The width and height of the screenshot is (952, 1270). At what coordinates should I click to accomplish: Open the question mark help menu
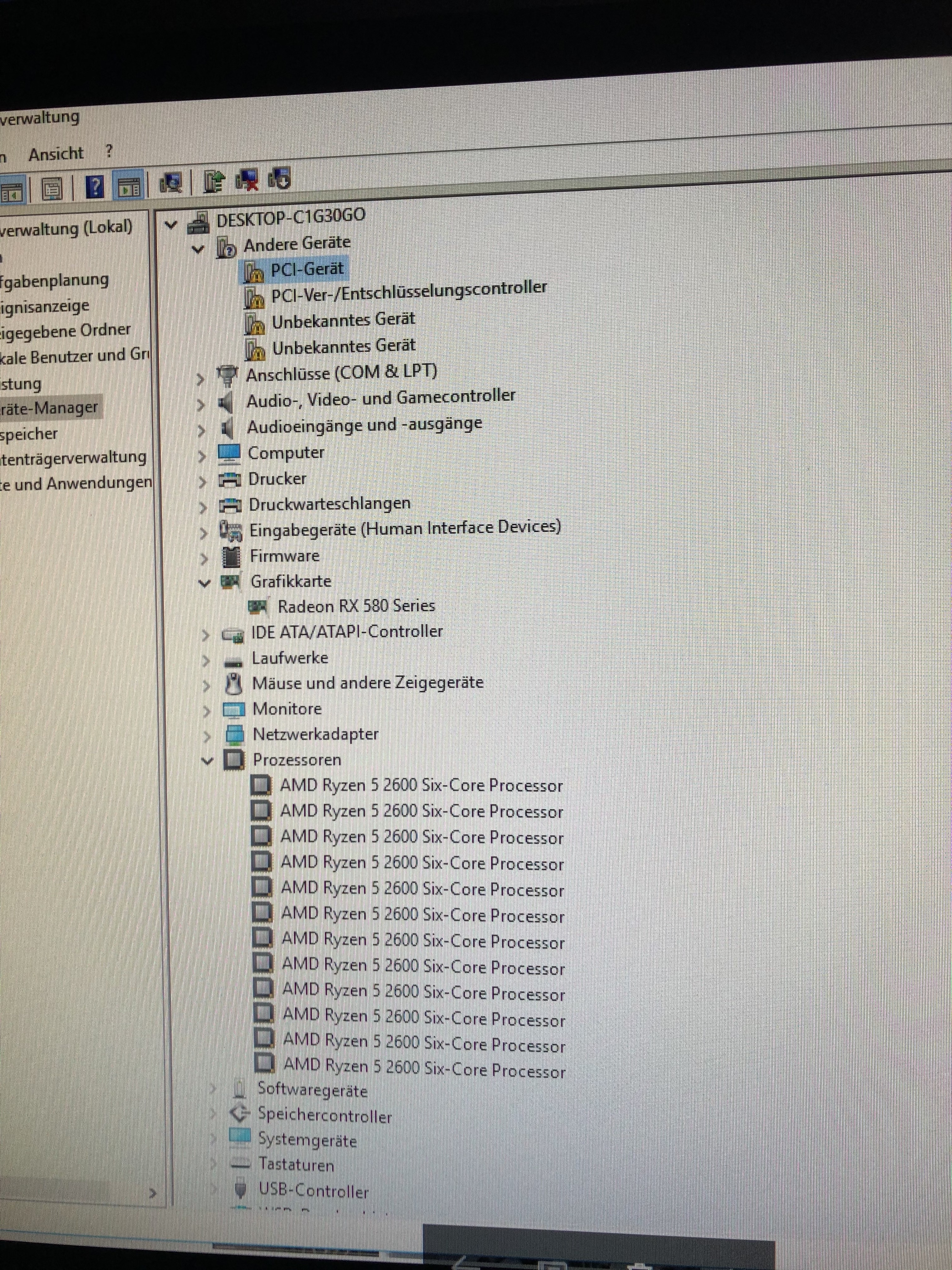[x=109, y=151]
